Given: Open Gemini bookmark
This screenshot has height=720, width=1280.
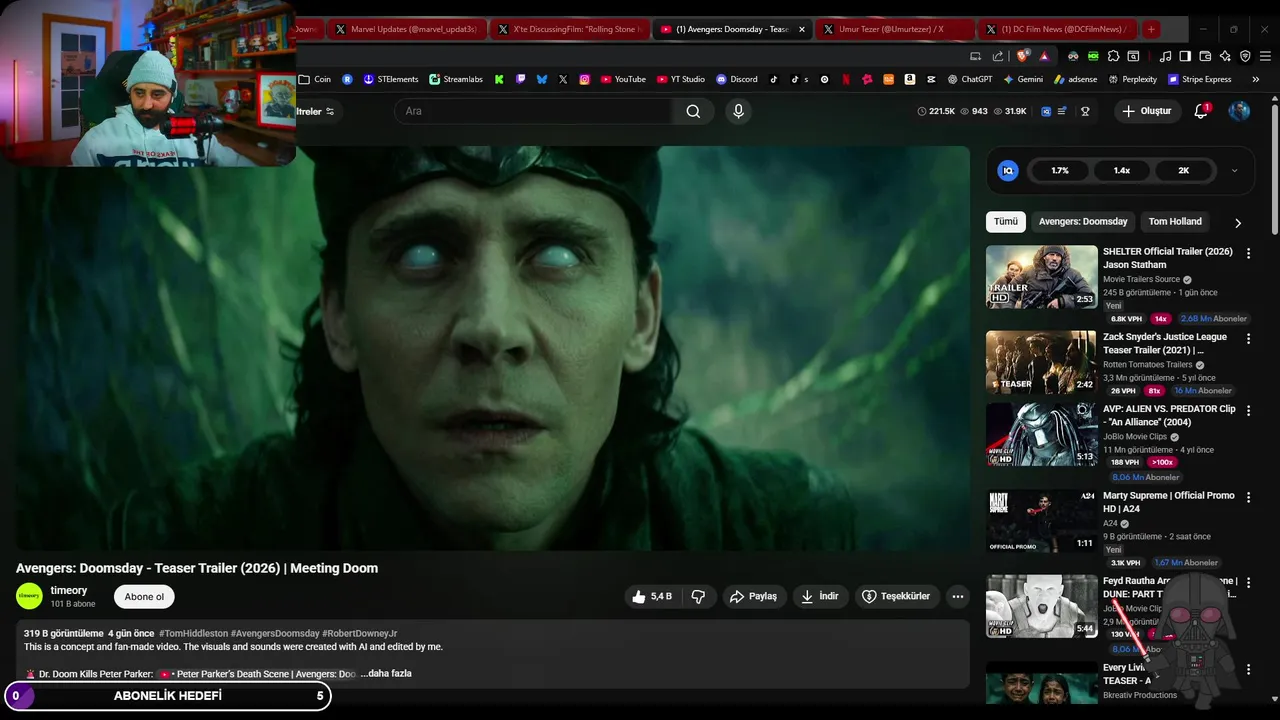Looking at the screenshot, I should [x=1023, y=79].
